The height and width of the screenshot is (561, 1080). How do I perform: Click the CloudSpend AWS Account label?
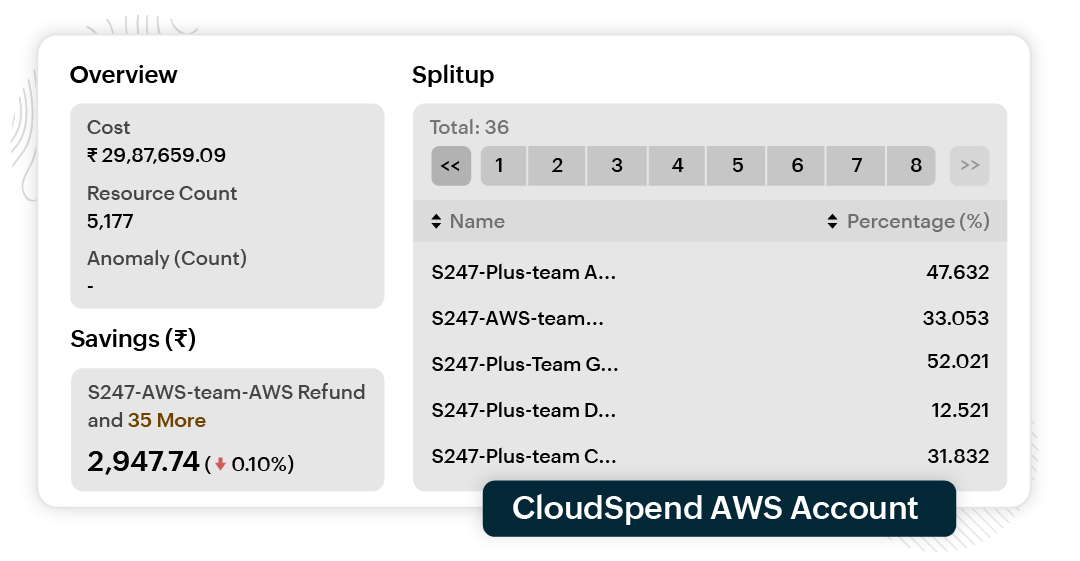(x=715, y=508)
